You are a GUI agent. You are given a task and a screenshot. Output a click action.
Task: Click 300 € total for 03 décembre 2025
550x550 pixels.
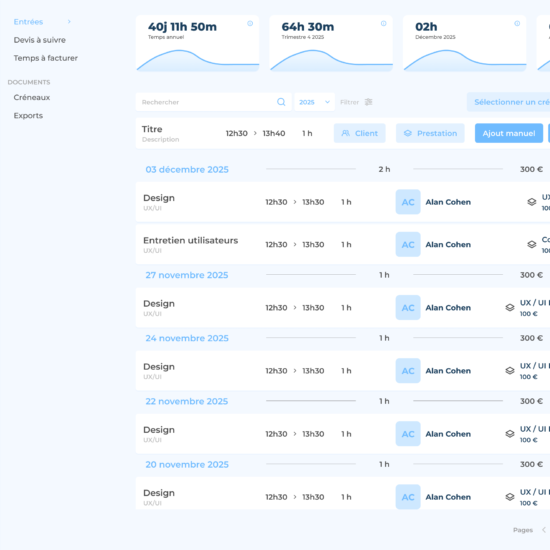531,169
